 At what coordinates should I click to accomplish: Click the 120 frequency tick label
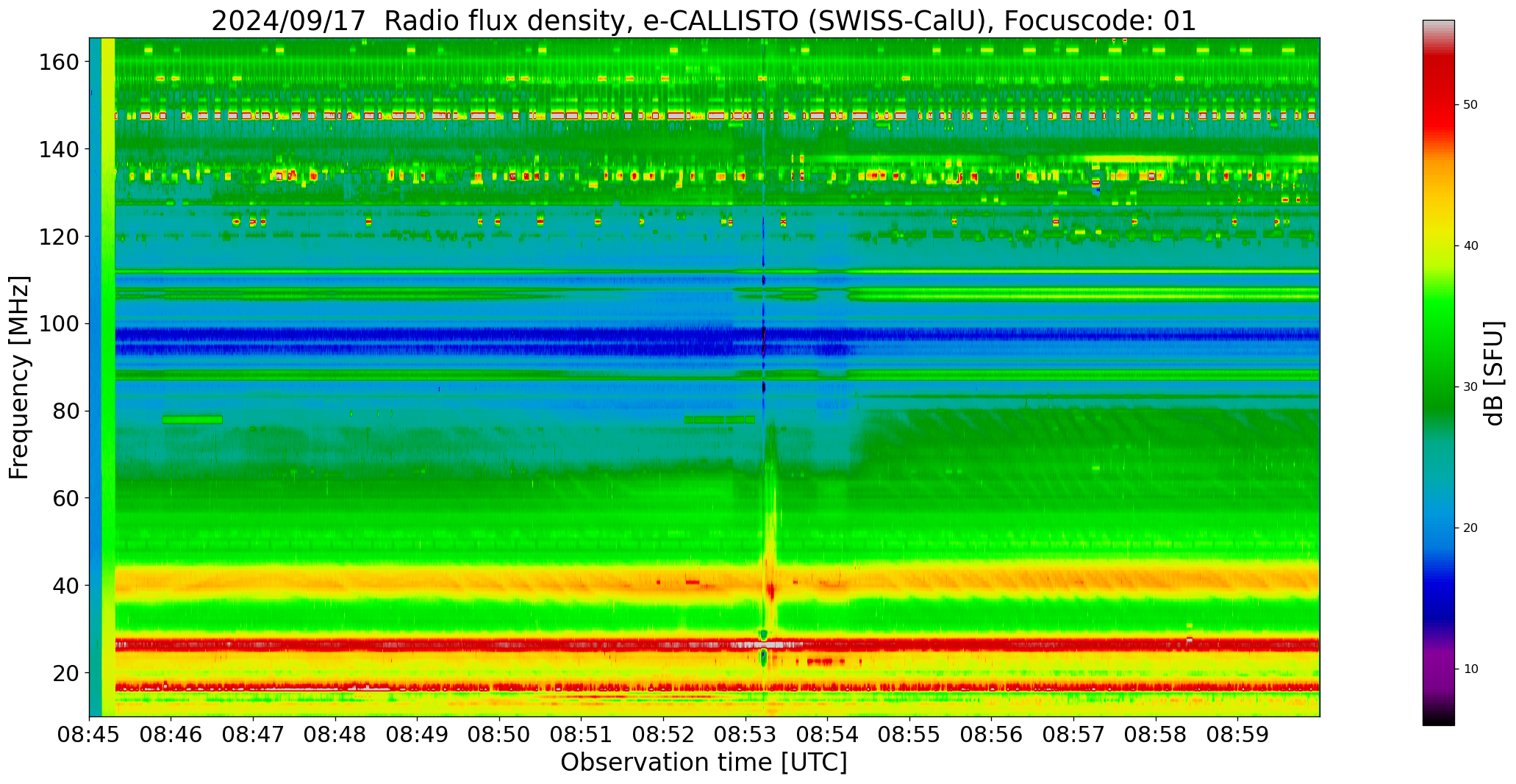tap(59, 237)
